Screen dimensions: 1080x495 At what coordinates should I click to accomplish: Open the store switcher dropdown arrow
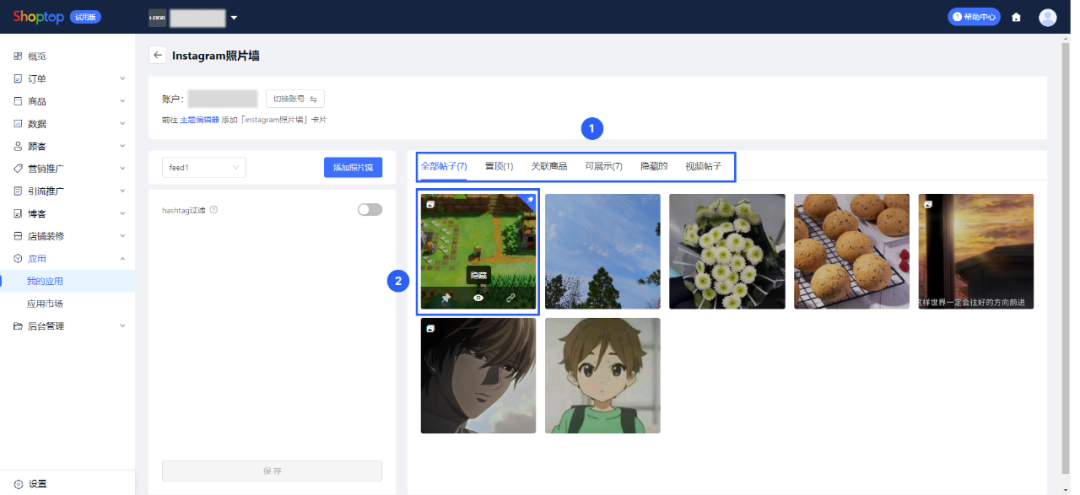click(234, 18)
